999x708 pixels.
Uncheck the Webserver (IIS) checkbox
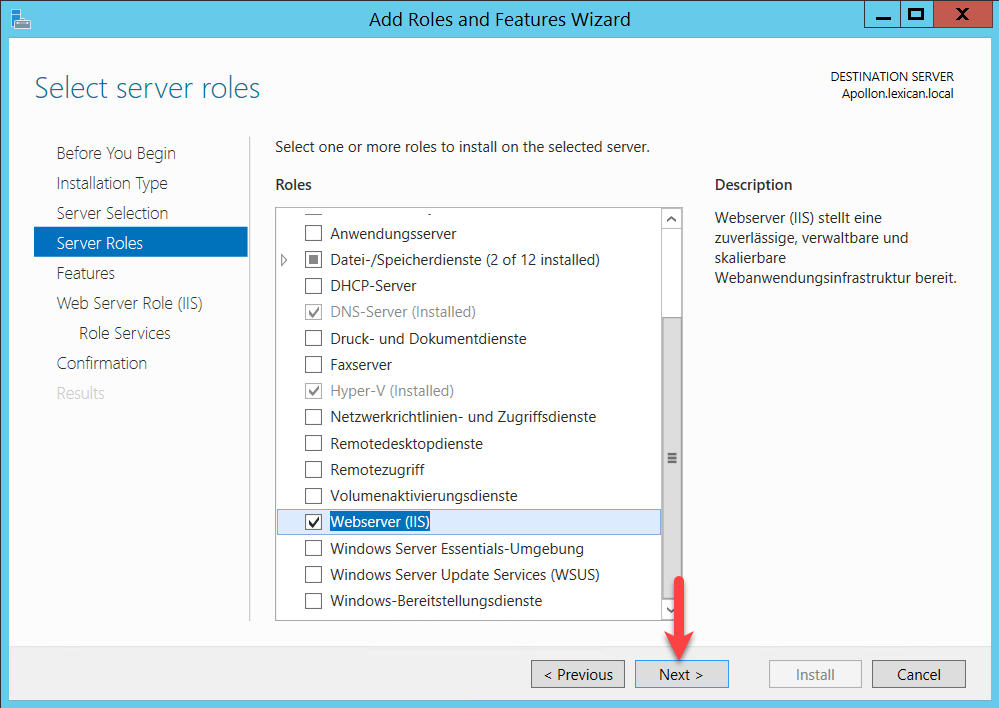click(x=314, y=522)
